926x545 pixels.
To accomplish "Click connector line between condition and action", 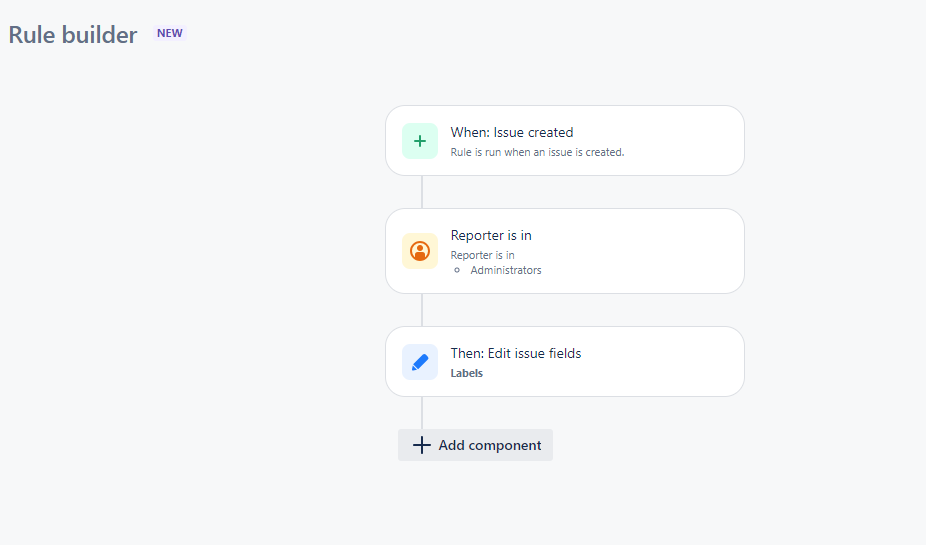I will (x=422, y=310).
